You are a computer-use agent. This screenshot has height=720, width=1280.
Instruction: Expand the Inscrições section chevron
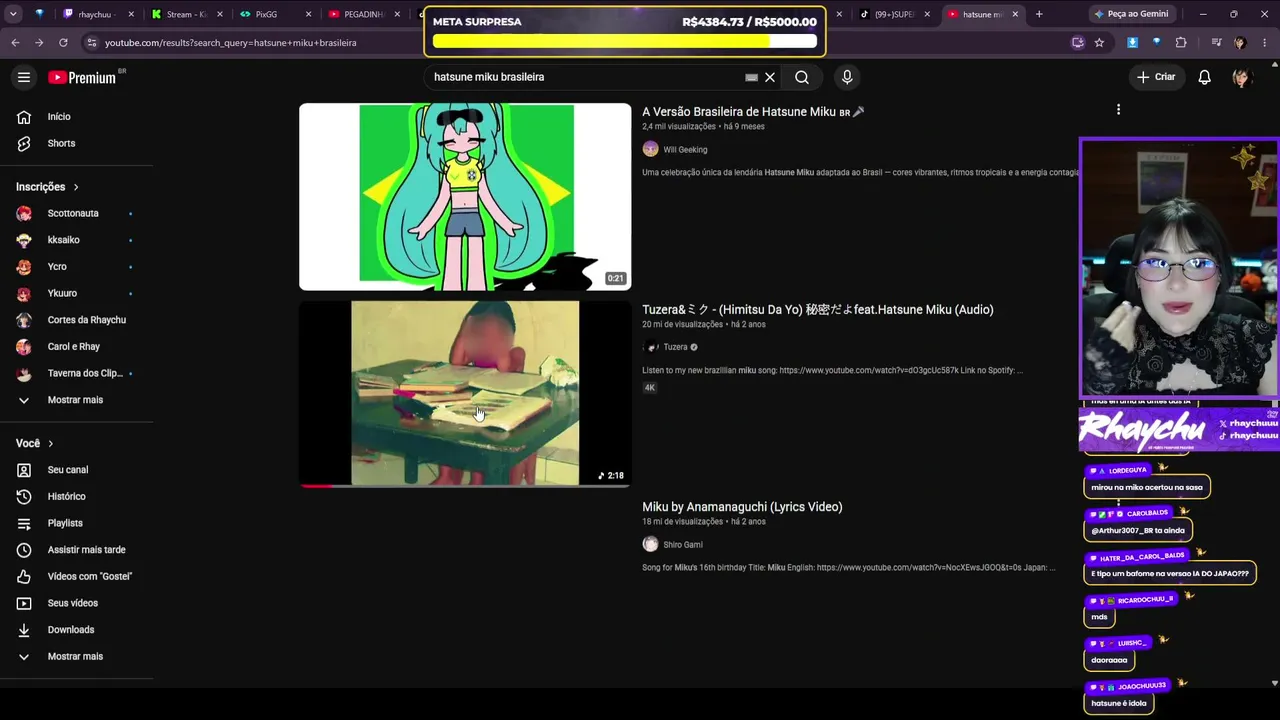76,187
